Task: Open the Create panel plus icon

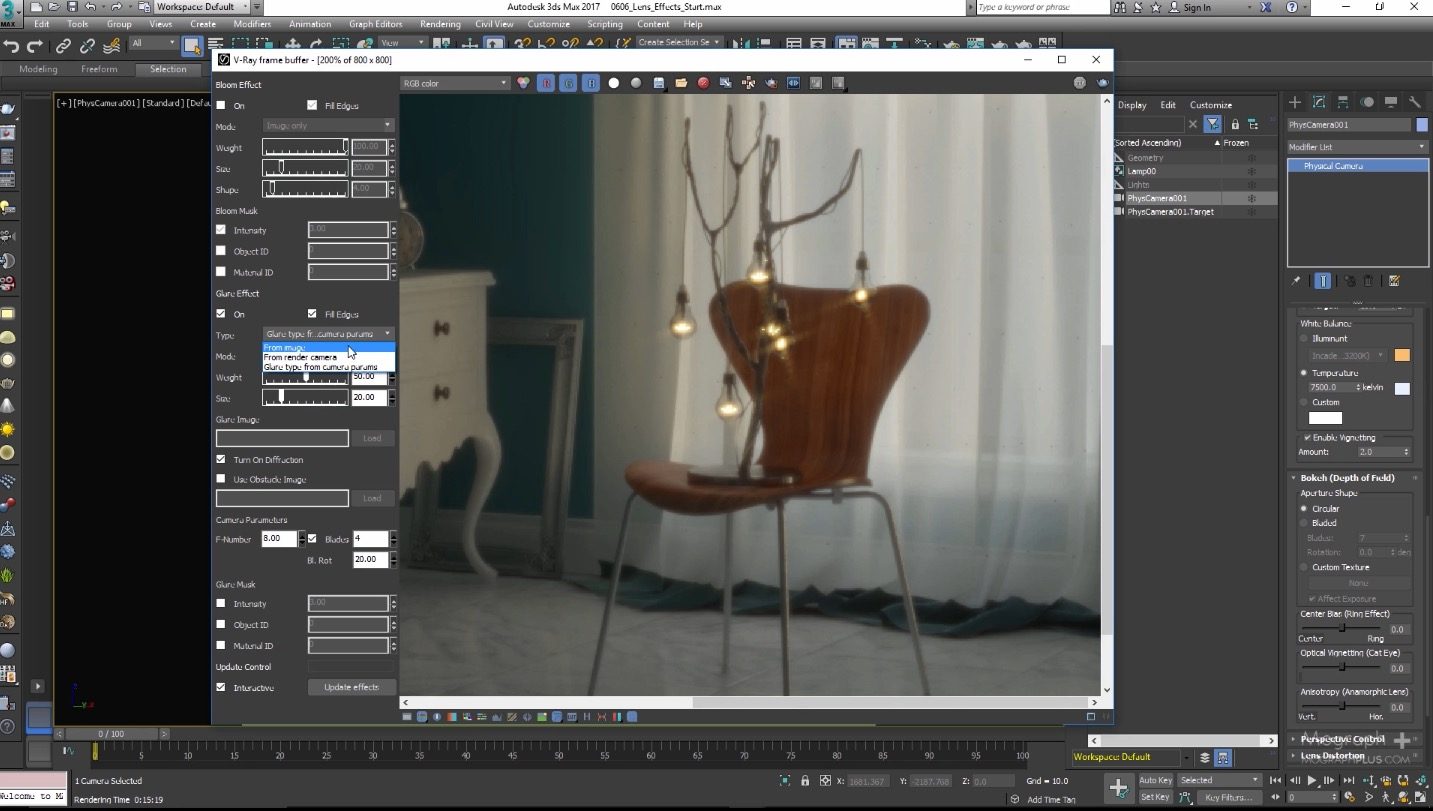Action: [x=1295, y=102]
